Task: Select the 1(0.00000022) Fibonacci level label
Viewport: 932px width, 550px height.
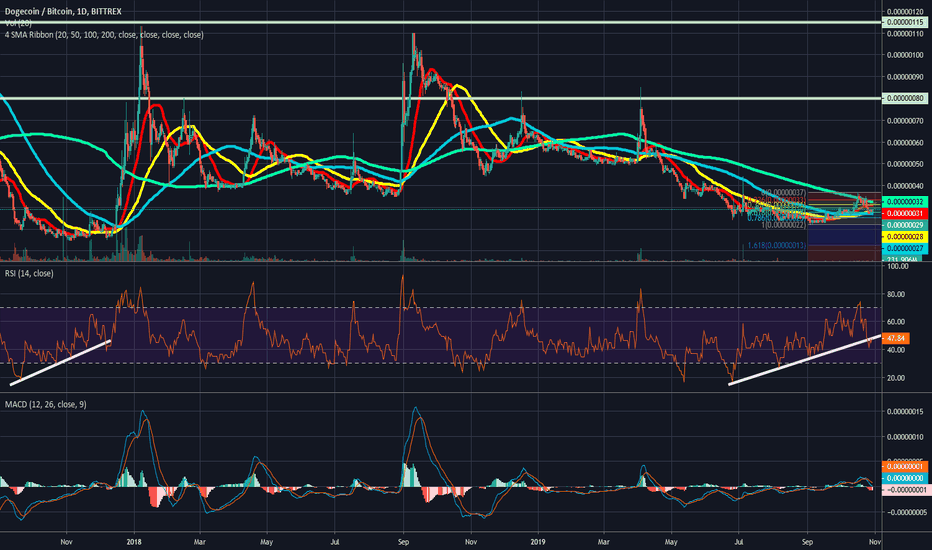Action: click(x=783, y=225)
